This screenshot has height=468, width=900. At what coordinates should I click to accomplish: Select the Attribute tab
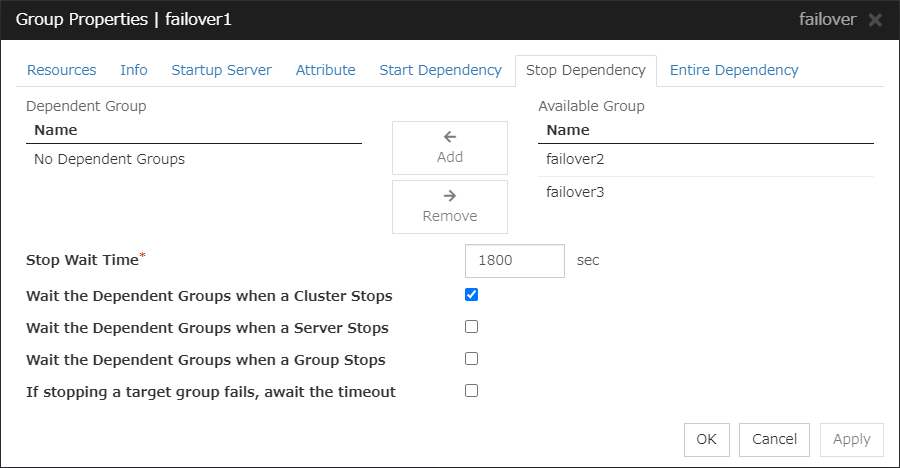pyautogui.click(x=326, y=70)
